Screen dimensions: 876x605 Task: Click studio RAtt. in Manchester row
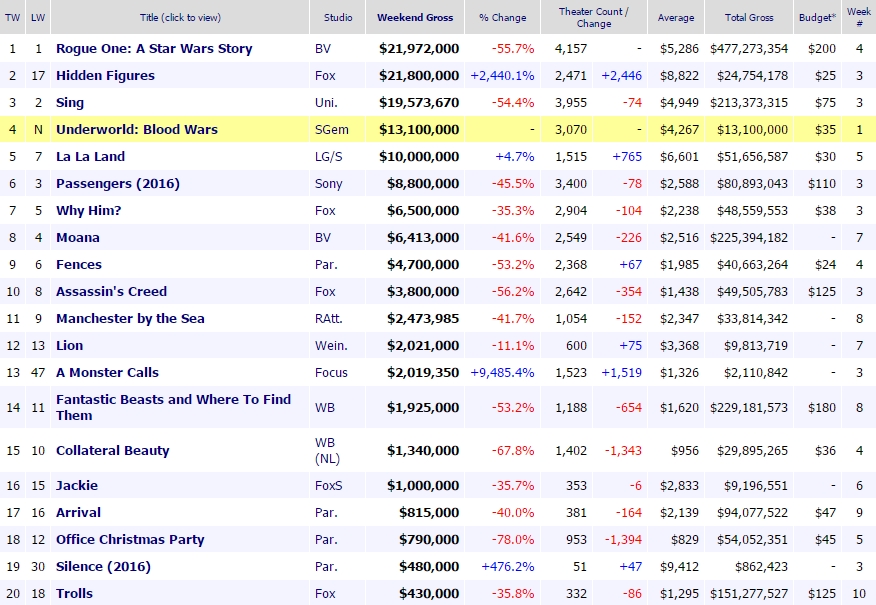pos(328,318)
